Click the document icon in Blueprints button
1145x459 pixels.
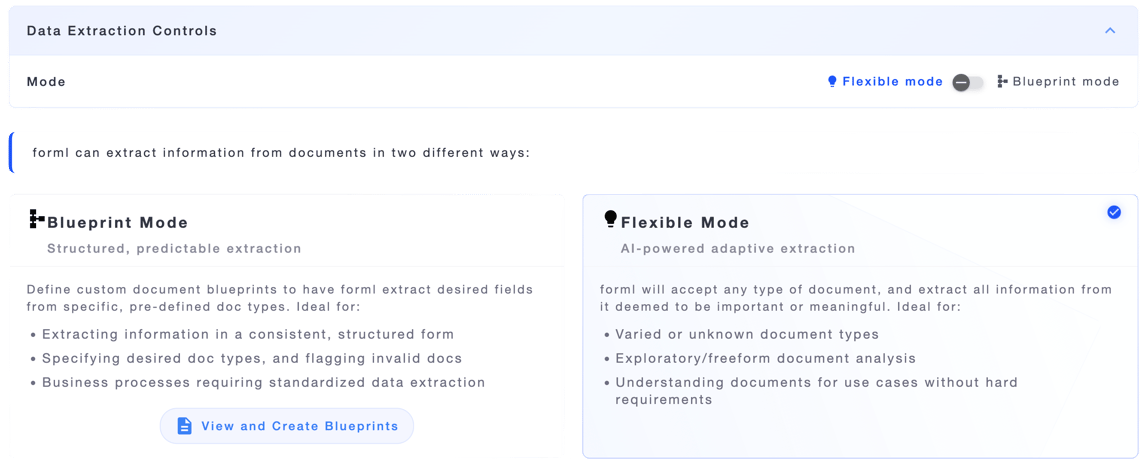[185, 425]
